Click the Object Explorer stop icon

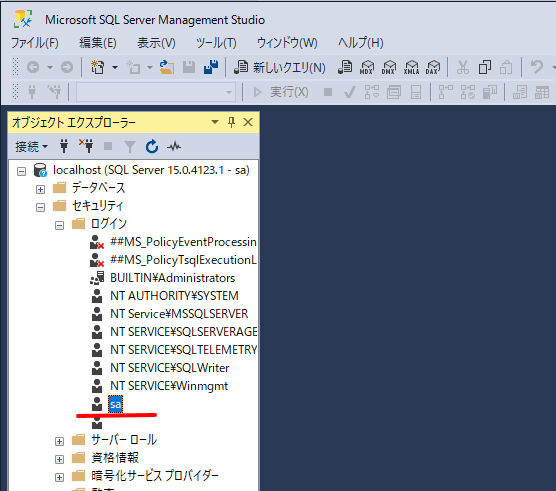pos(108,146)
